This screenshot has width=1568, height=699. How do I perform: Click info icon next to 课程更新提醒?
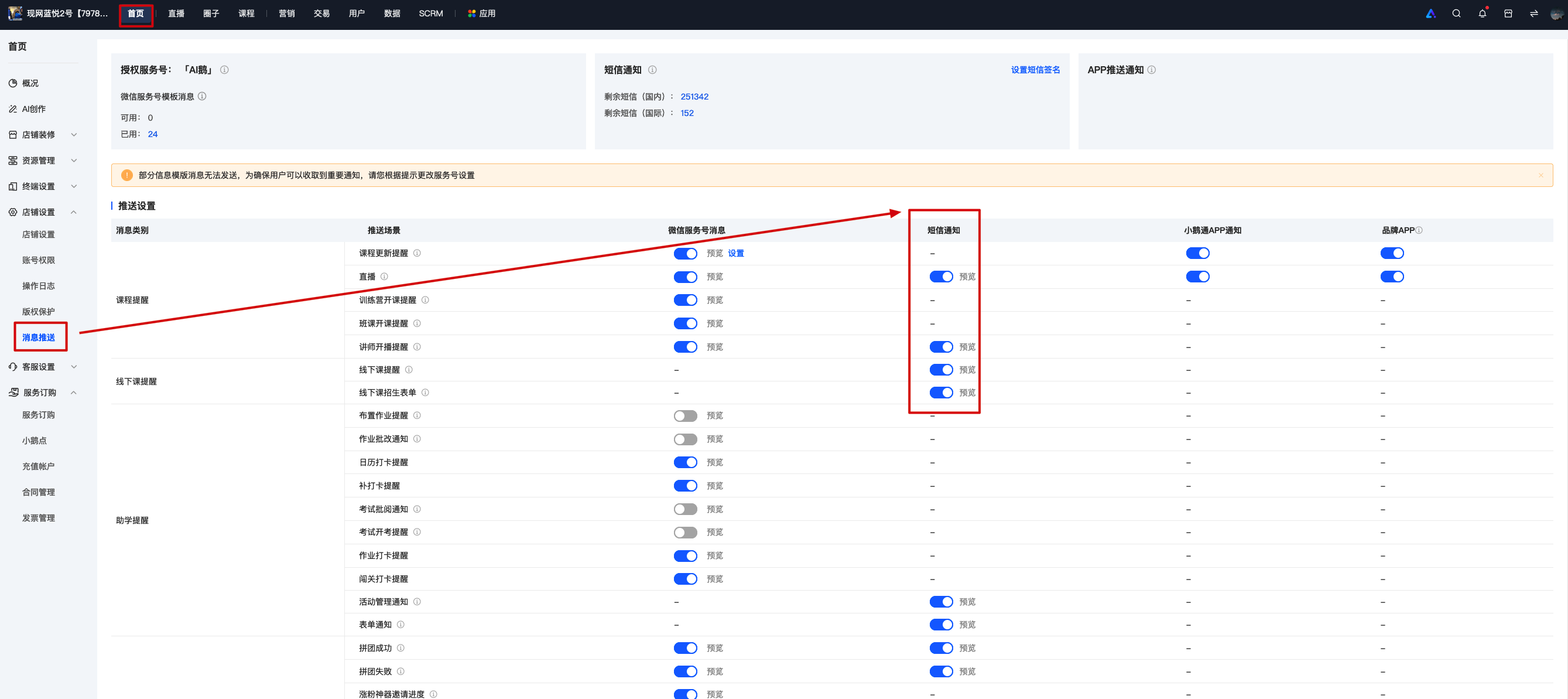point(417,253)
